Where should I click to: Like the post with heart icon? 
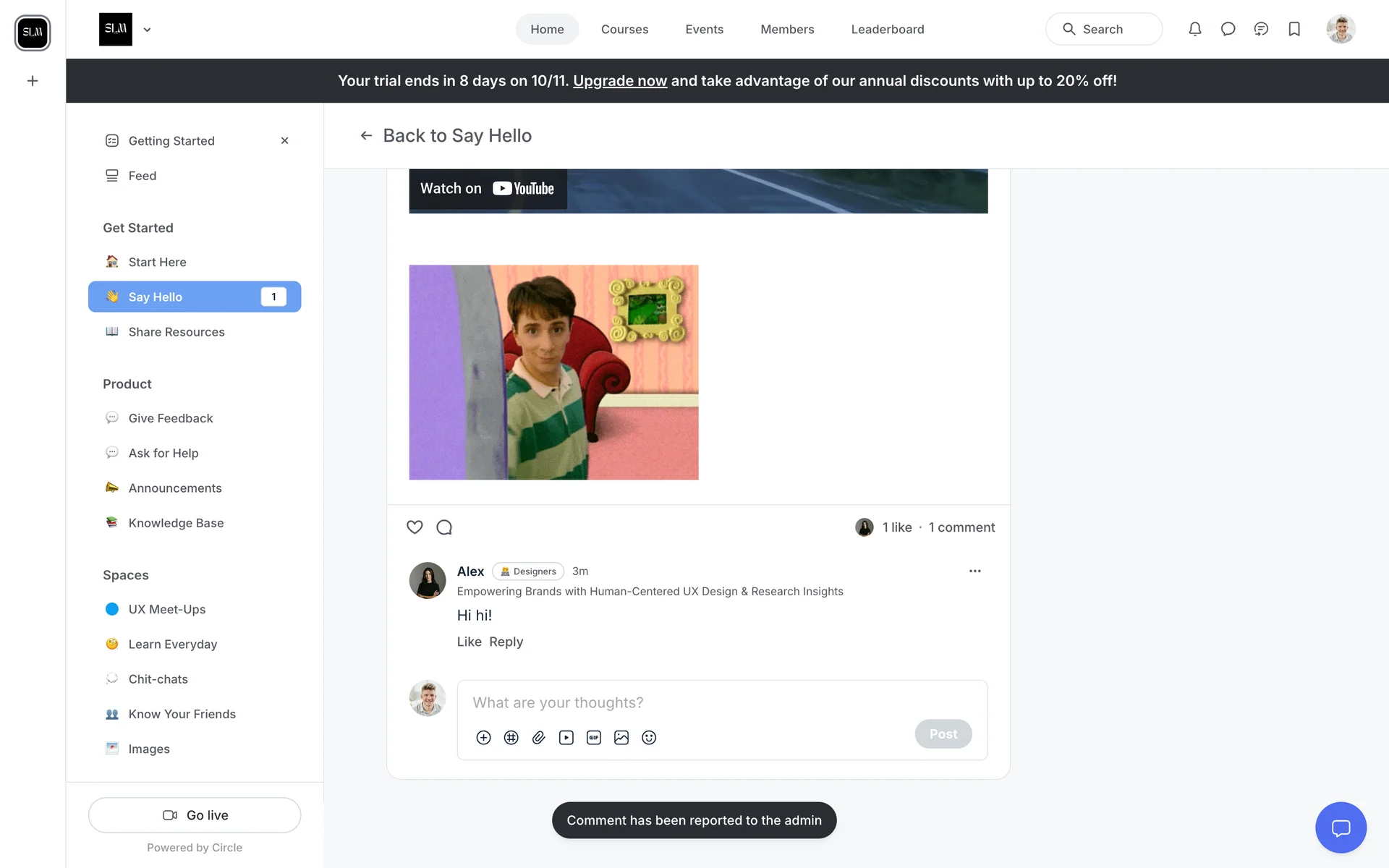point(415,527)
